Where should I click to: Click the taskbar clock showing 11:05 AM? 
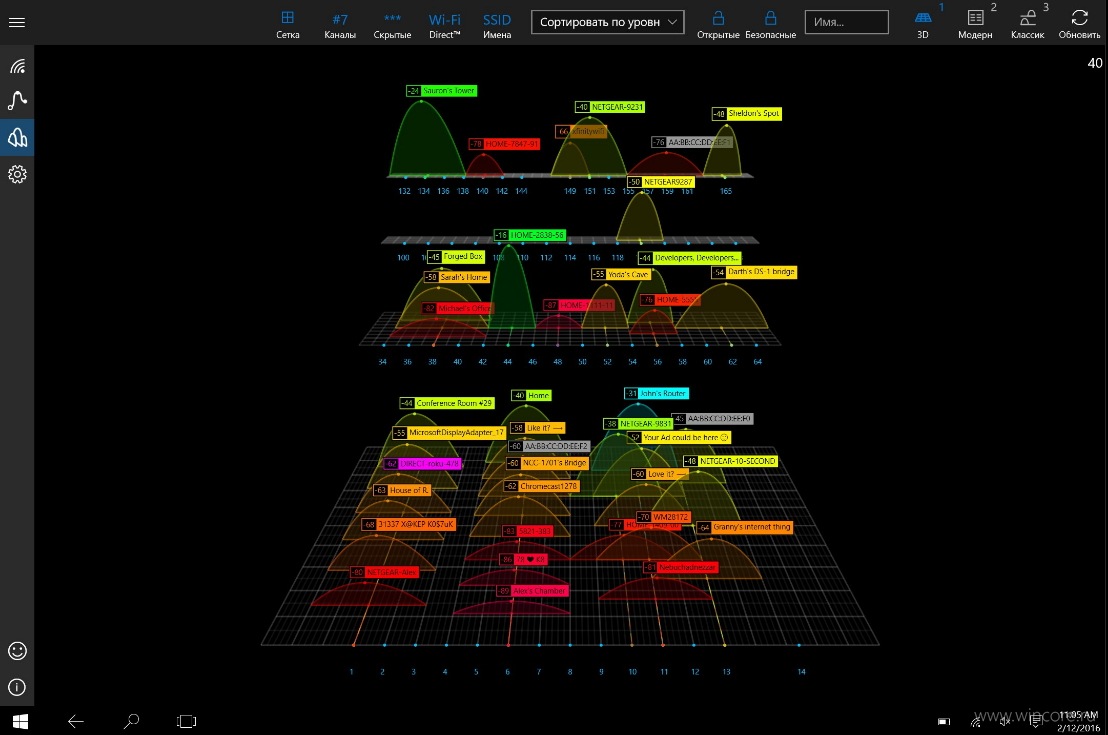(1078, 722)
